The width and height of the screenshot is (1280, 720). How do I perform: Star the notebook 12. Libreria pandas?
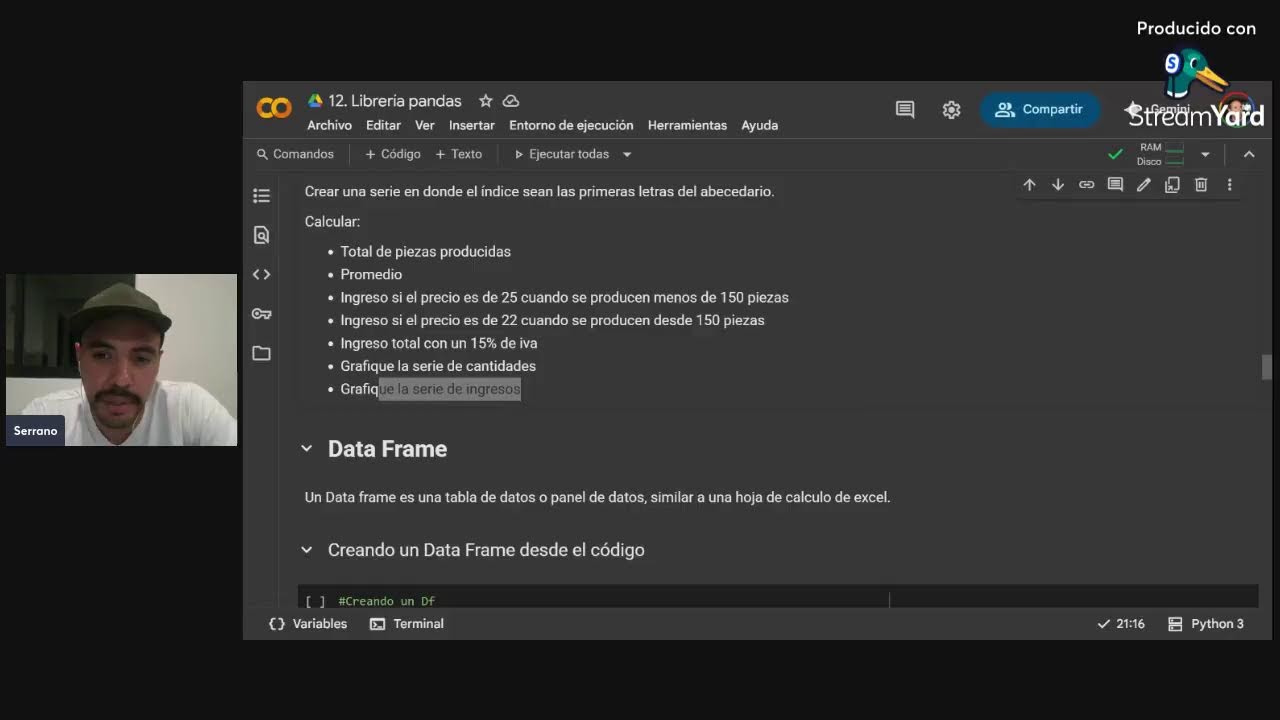pyautogui.click(x=486, y=101)
